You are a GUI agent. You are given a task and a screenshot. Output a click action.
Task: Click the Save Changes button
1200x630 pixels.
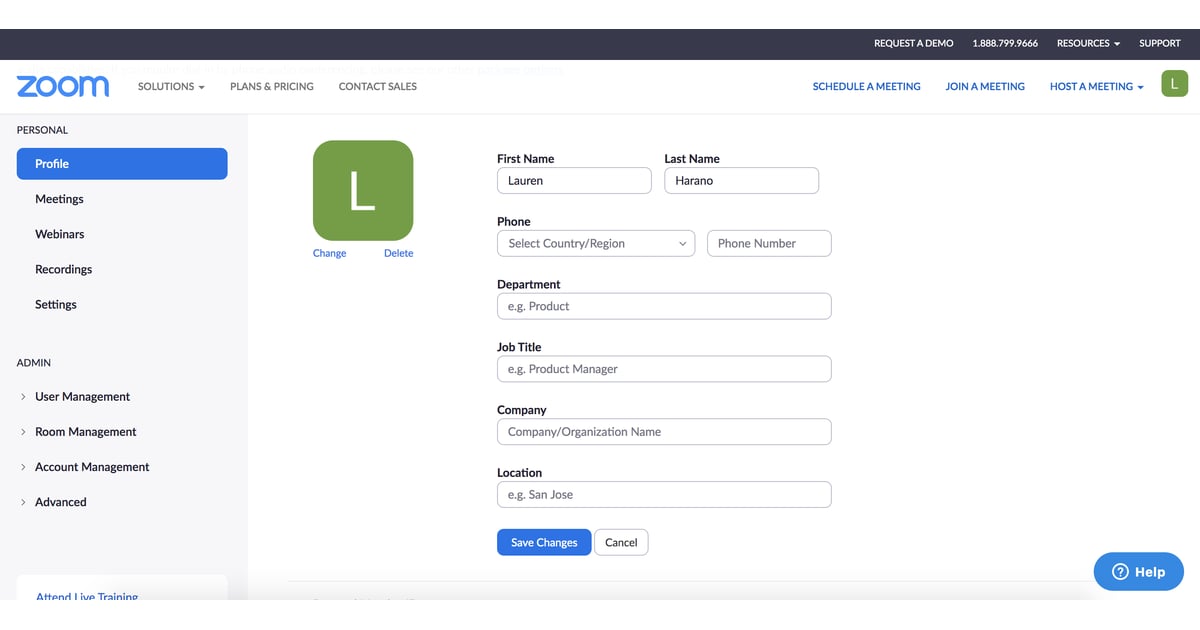pos(543,541)
